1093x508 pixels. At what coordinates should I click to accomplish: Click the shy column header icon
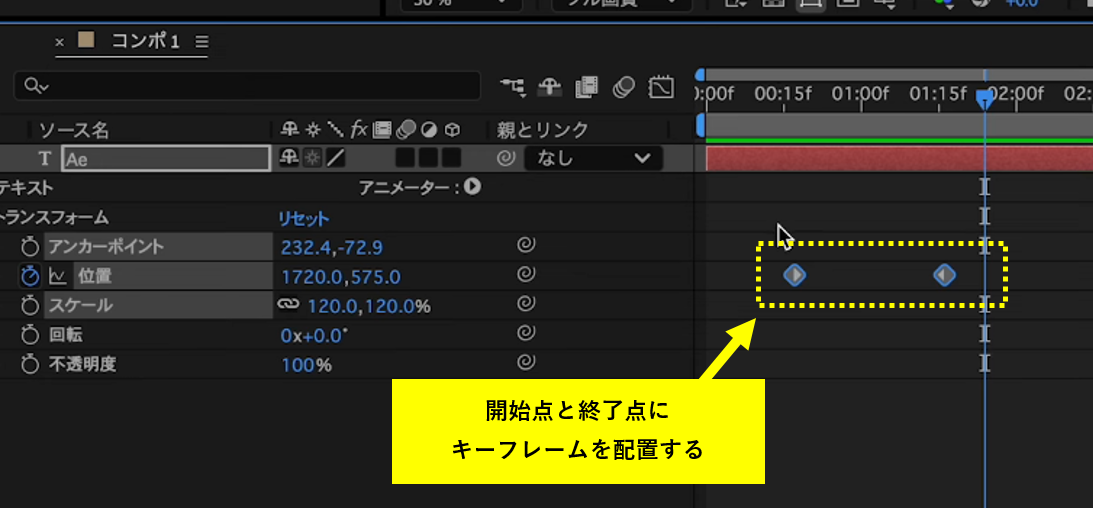point(289,130)
